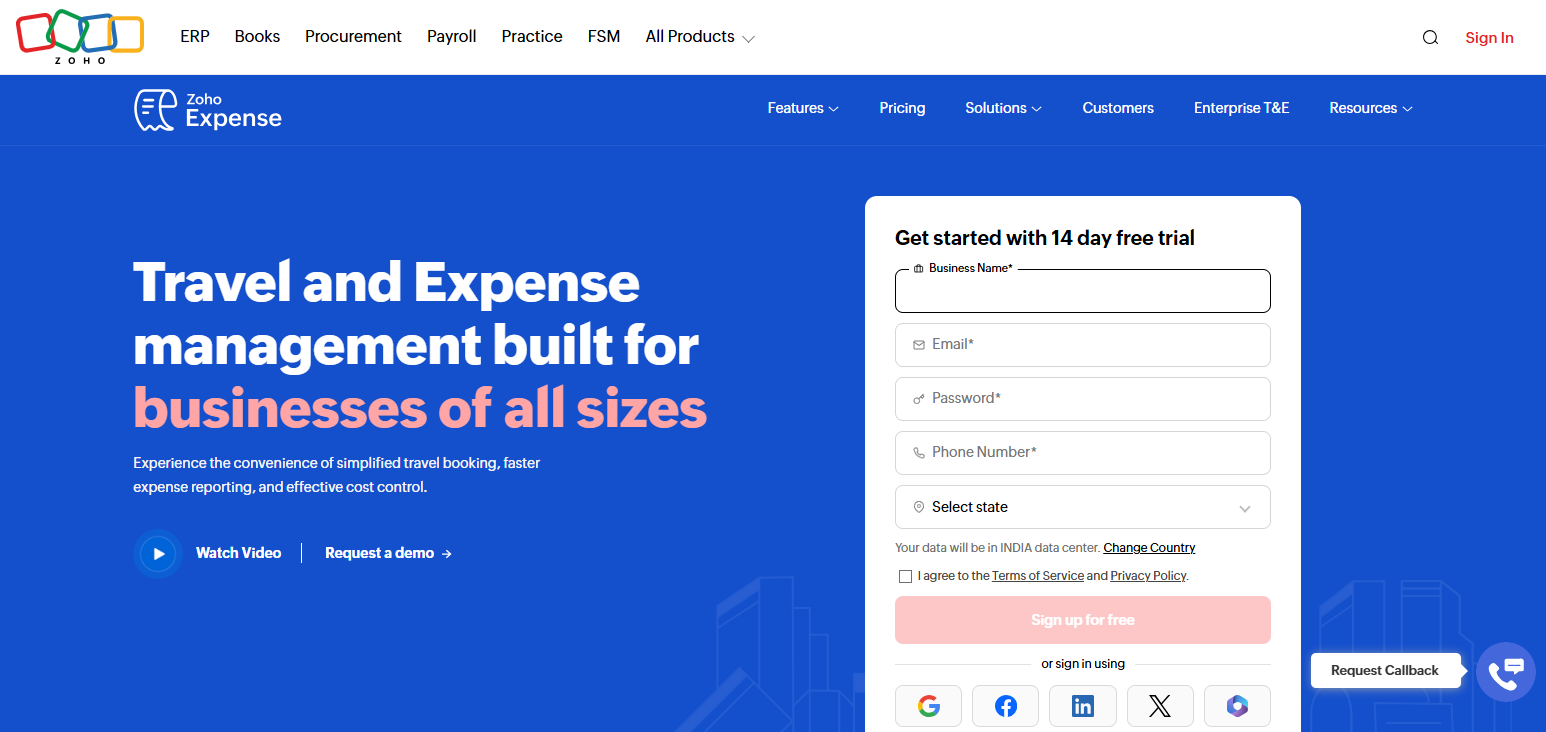Expand the Solutions dropdown
Screen dimensions: 1546x732
(x=1003, y=108)
